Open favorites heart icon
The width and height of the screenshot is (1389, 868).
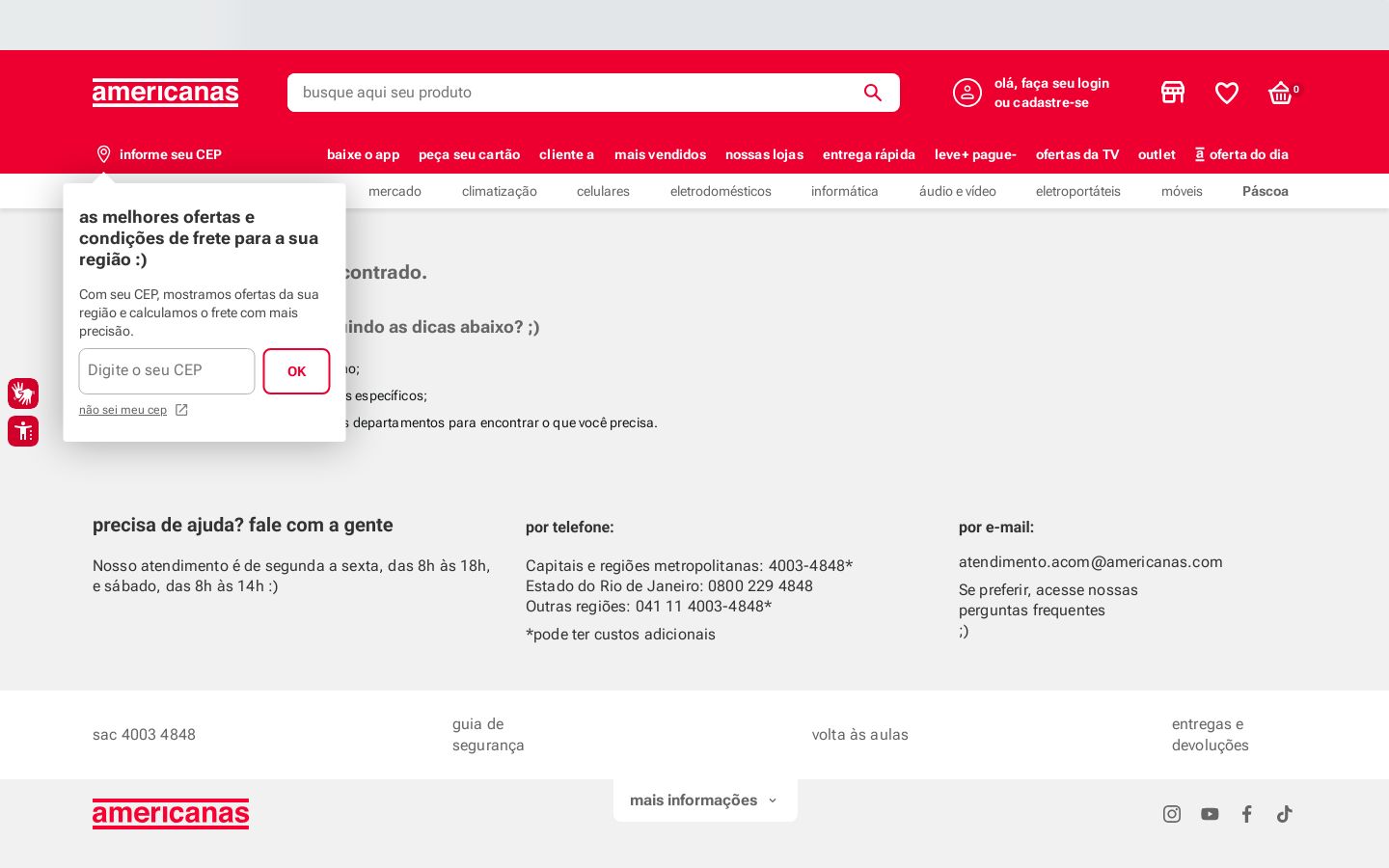point(1227,93)
